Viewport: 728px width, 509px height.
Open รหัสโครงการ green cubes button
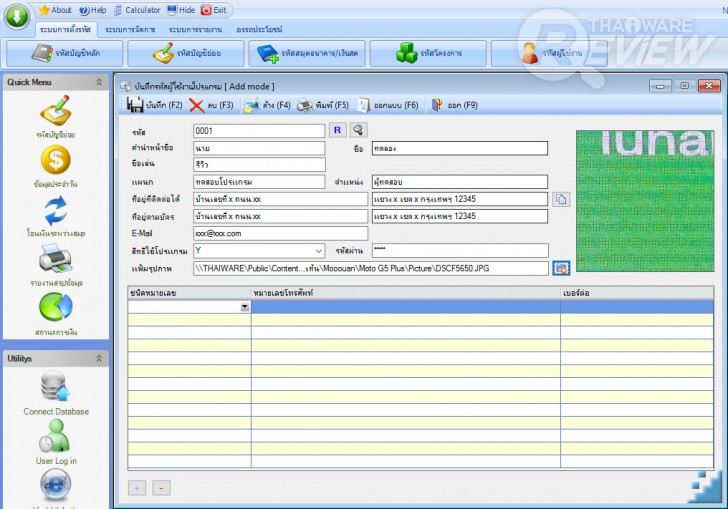[428, 53]
